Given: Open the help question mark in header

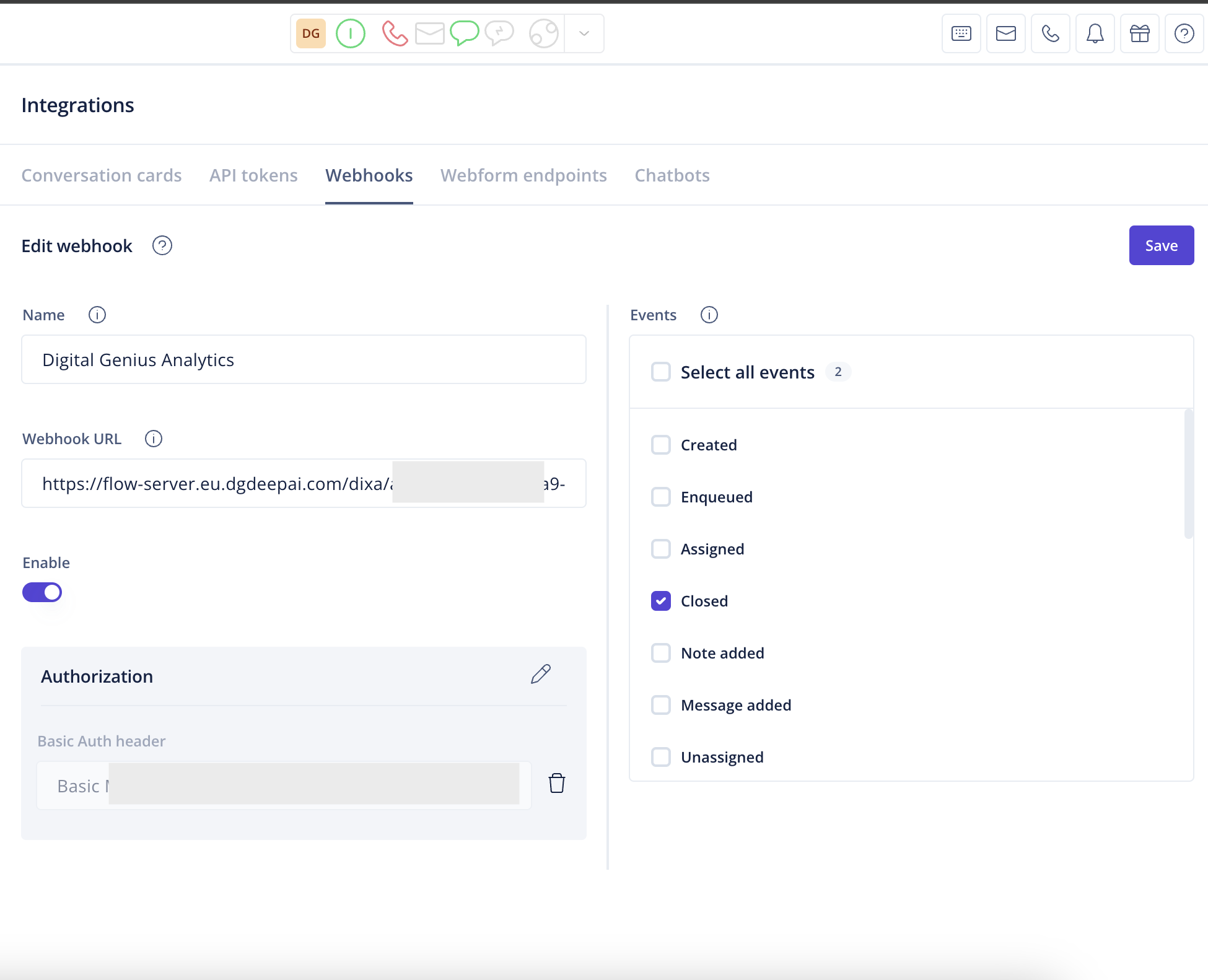Looking at the screenshot, I should point(1184,33).
